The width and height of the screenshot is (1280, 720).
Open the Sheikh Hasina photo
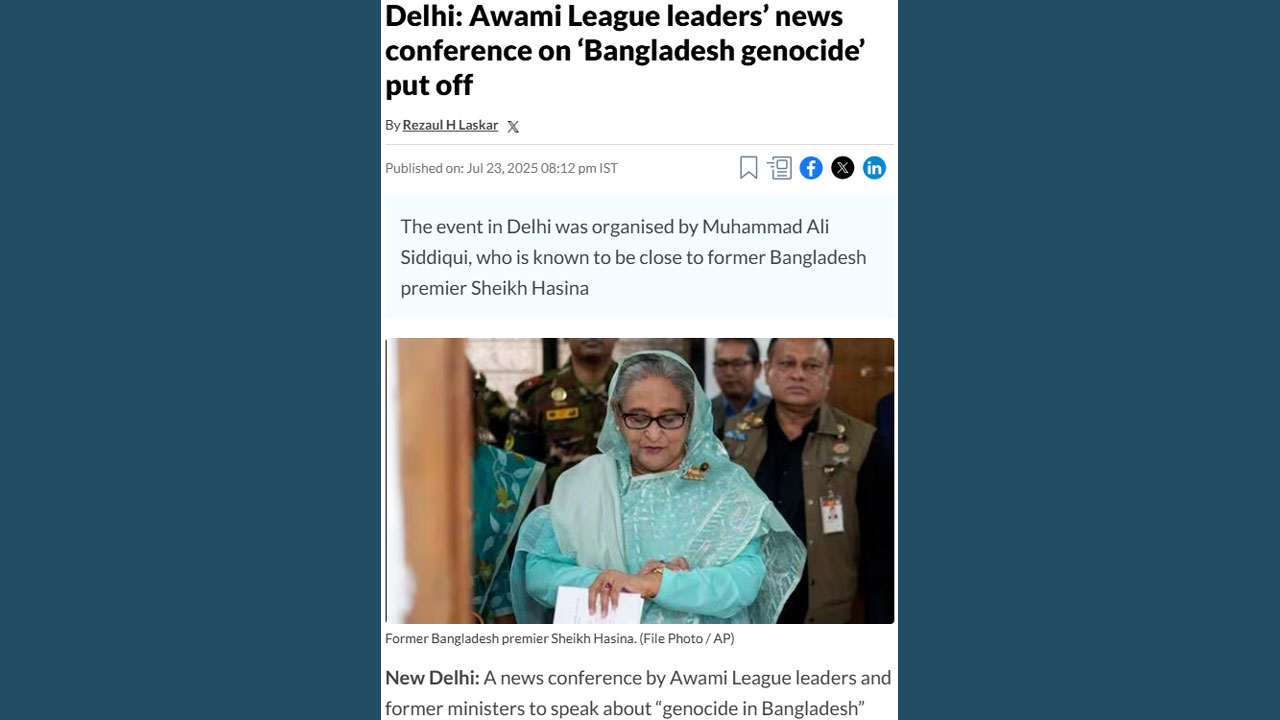coord(640,481)
